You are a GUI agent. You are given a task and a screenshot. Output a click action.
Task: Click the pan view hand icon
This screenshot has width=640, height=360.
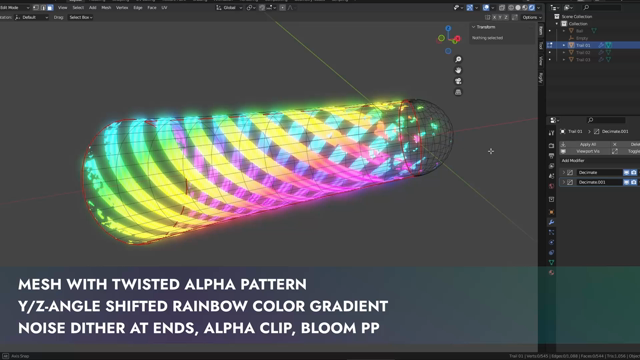pyautogui.click(x=458, y=70)
